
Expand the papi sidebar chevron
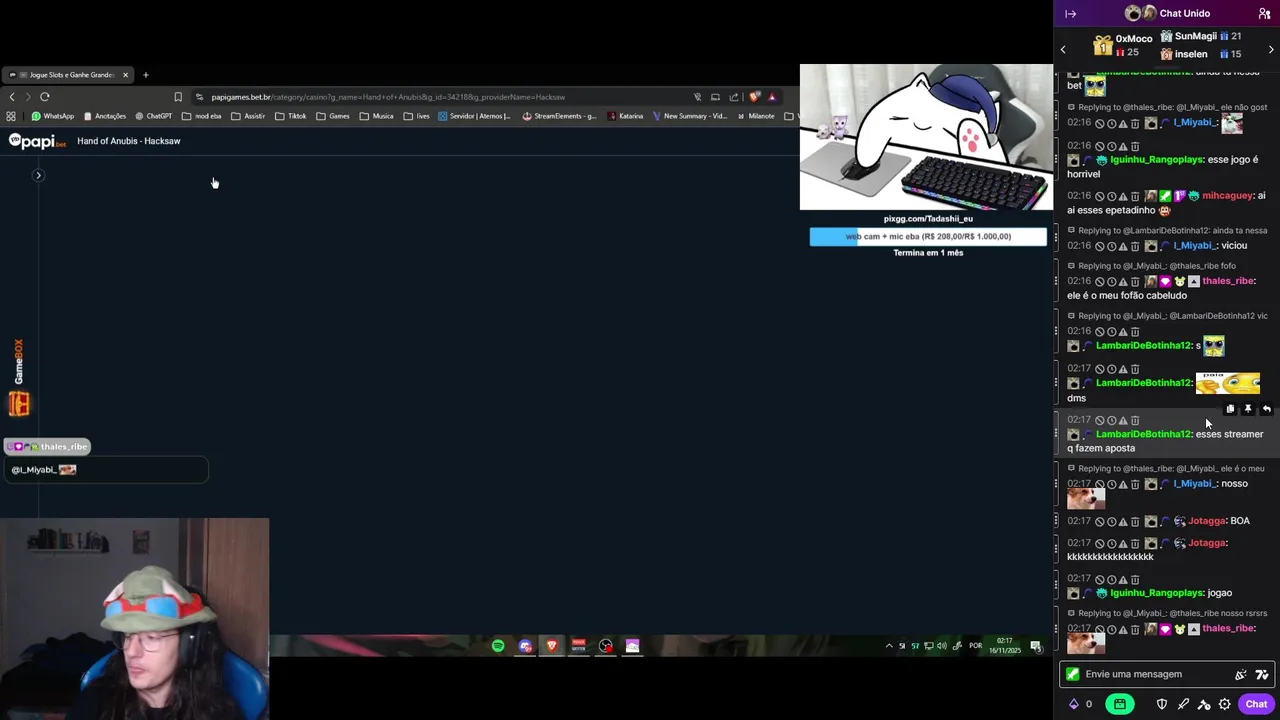tap(38, 175)
